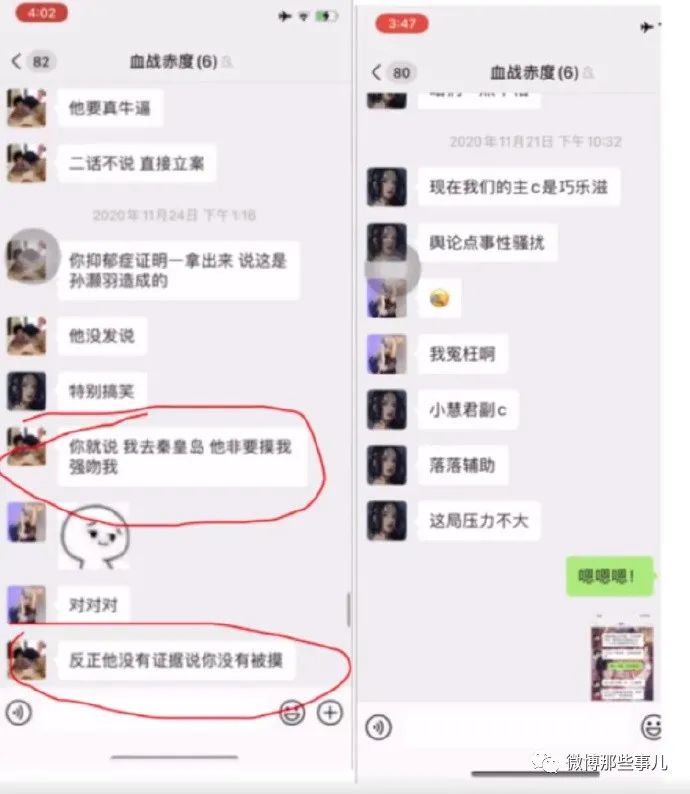Tap avatar next to 他要真牛逼 message
690x794 pixels.
coord(27,107)
